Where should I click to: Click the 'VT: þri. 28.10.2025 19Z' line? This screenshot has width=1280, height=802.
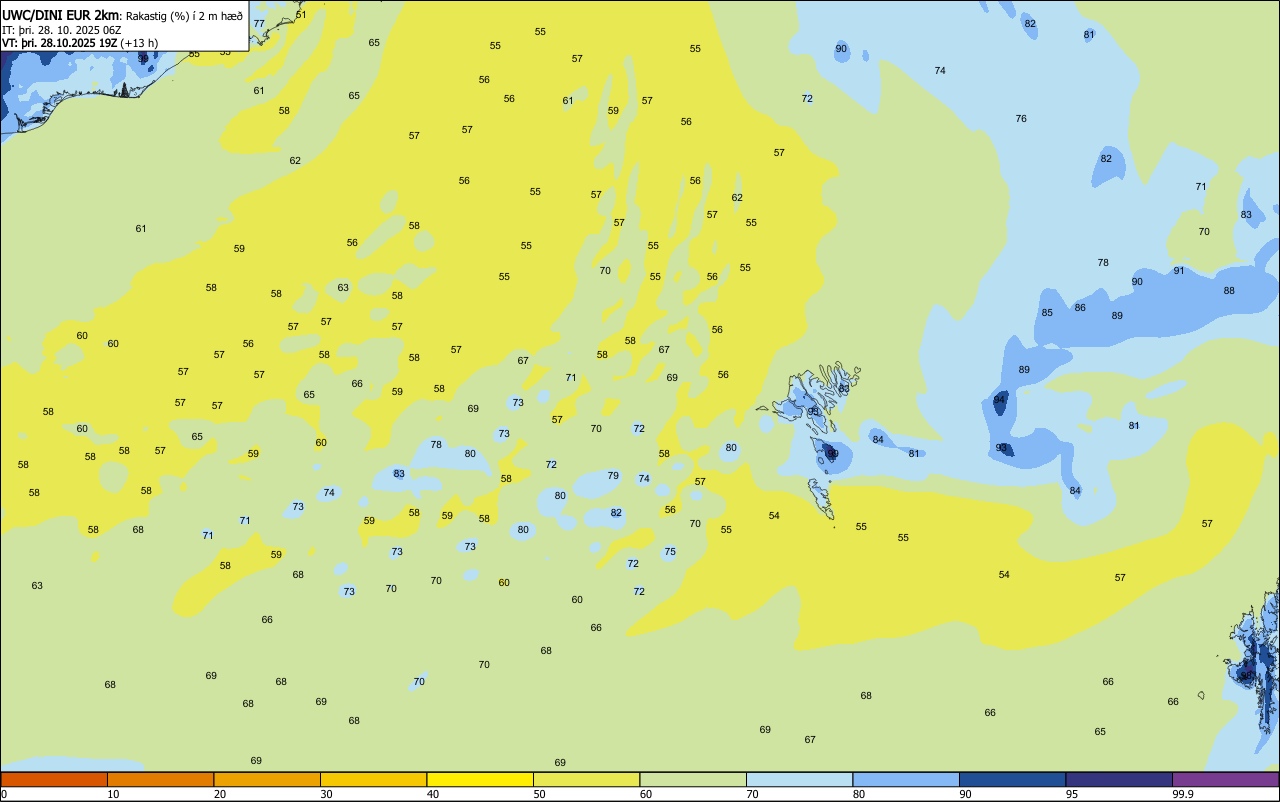(80, 43)
